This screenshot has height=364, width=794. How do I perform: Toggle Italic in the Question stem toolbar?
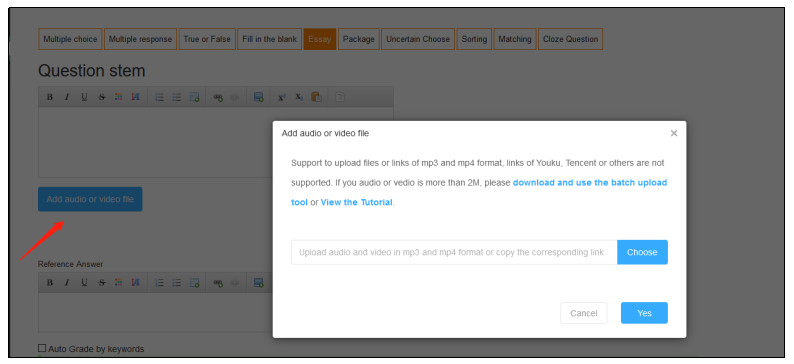pos(66,97)
